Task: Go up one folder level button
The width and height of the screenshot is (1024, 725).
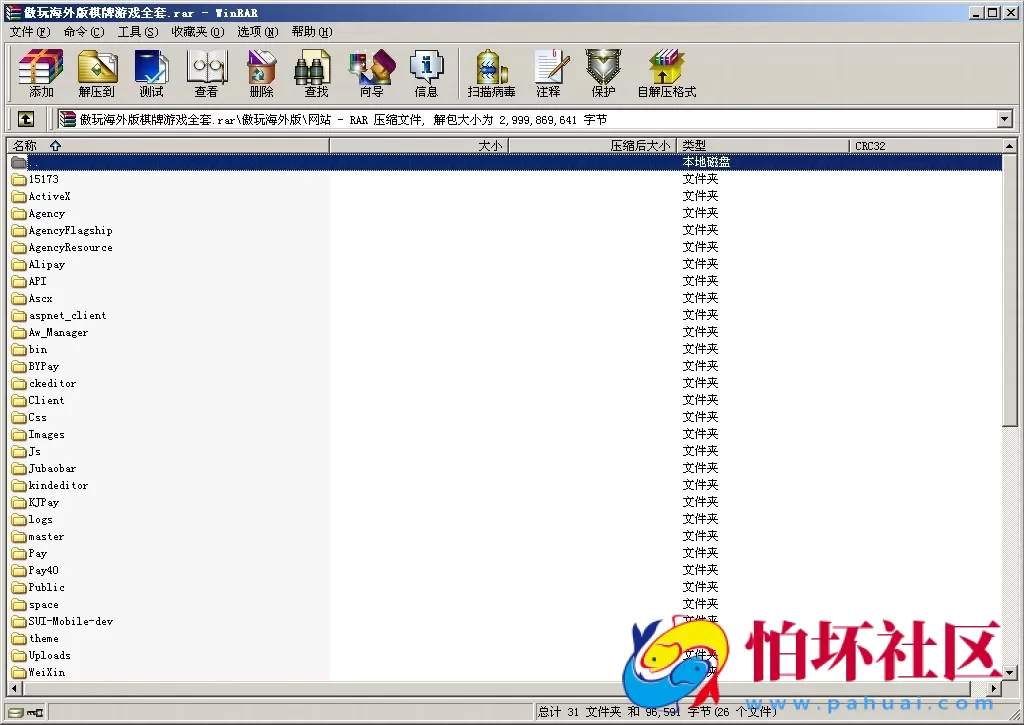Action: (x=26, y=119)
